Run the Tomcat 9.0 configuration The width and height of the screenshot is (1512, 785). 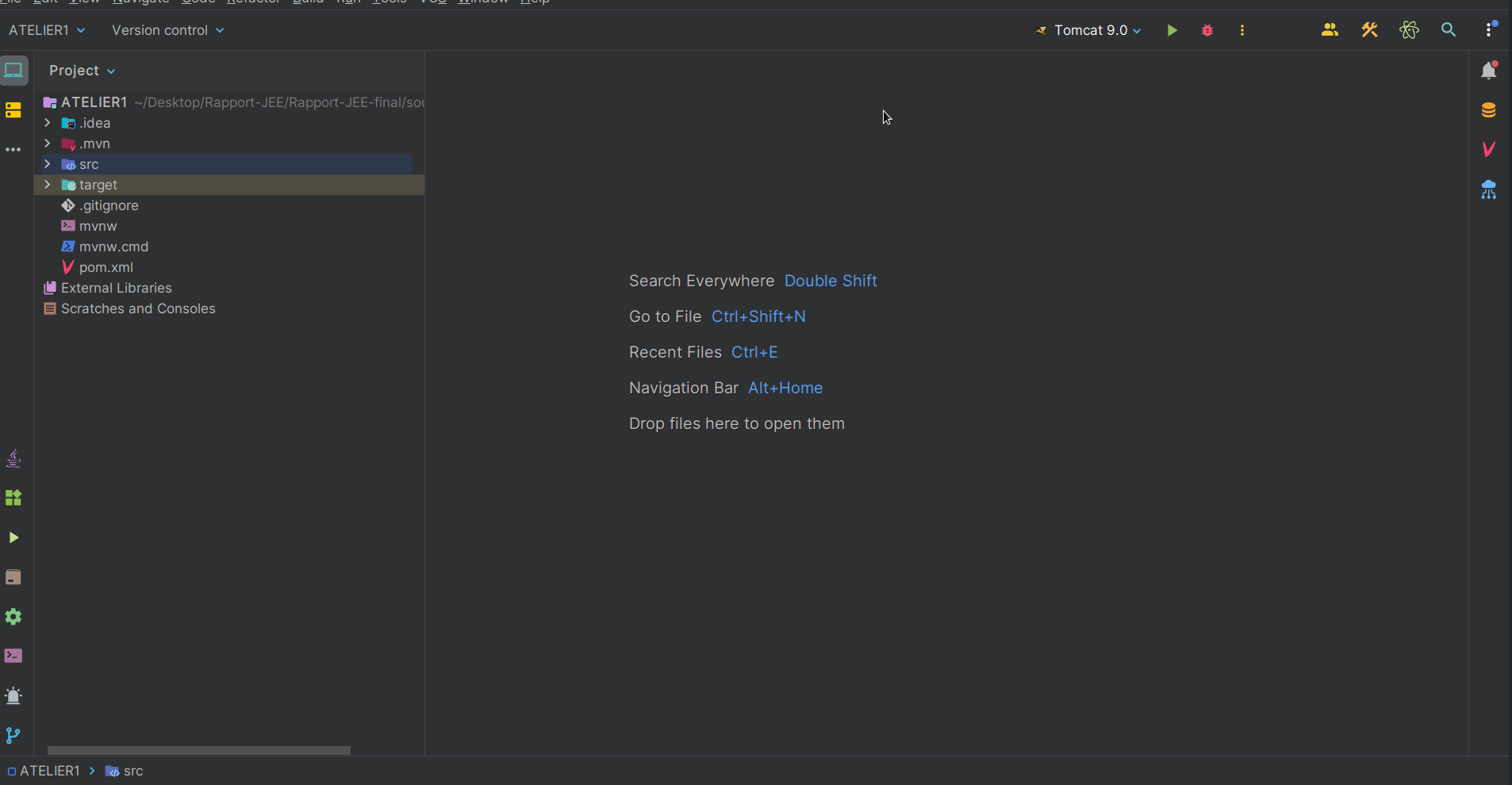[x=1172, y=30]
